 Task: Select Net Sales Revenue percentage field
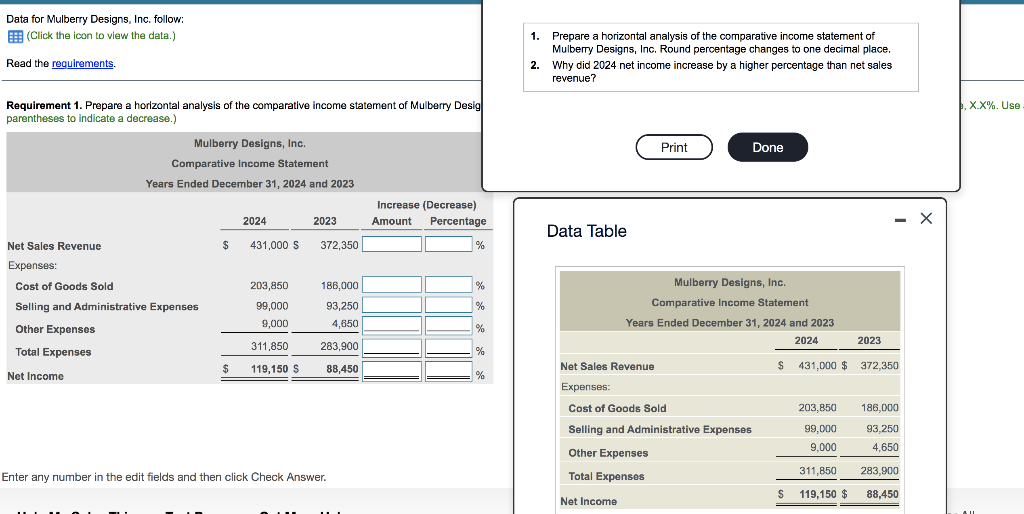(449, 244)
